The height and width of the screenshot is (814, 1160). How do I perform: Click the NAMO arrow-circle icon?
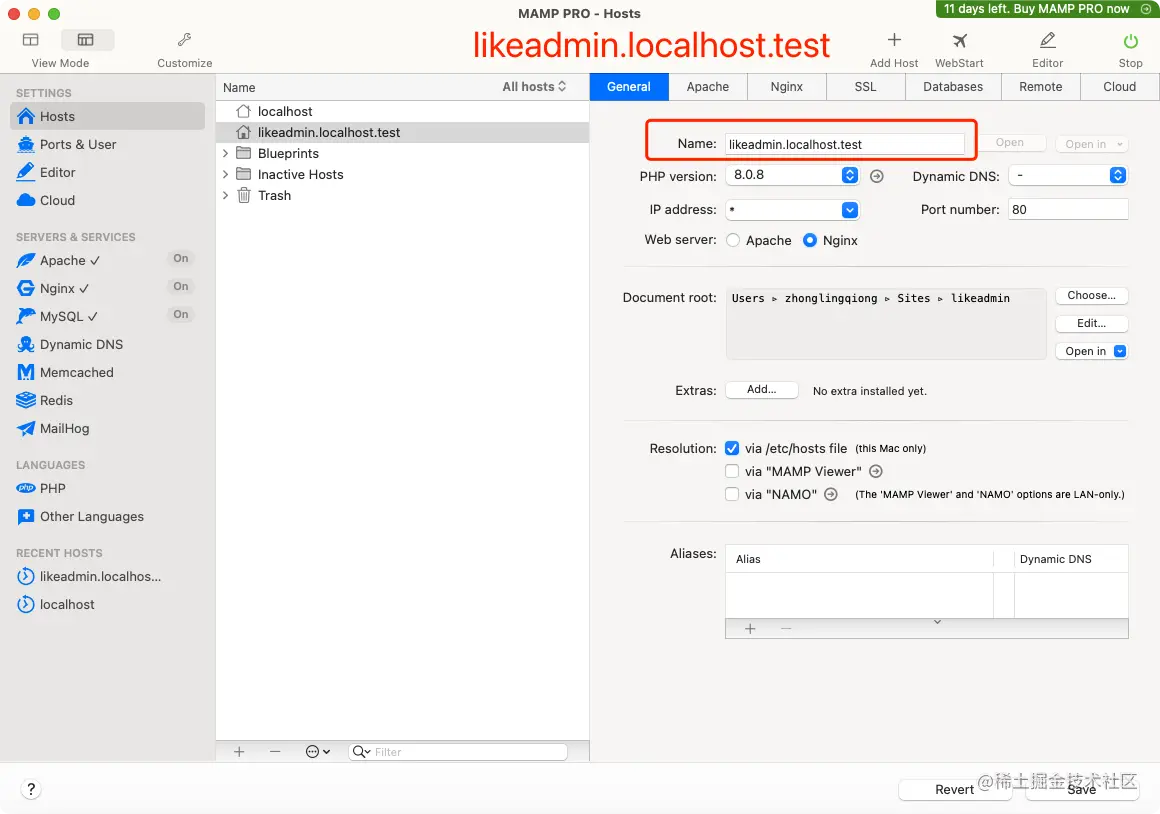[831, 494]
